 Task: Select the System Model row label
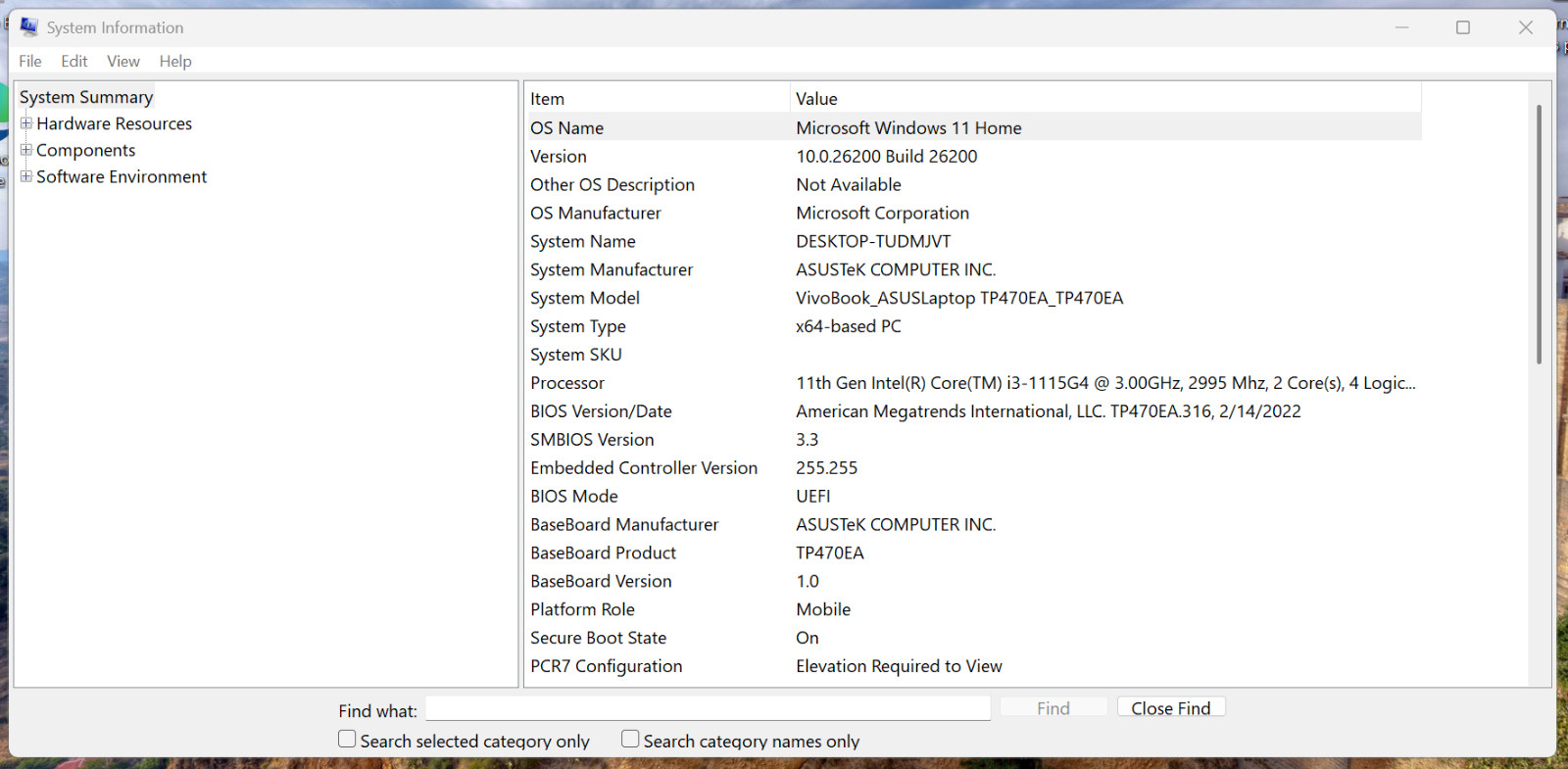(585, 298)
